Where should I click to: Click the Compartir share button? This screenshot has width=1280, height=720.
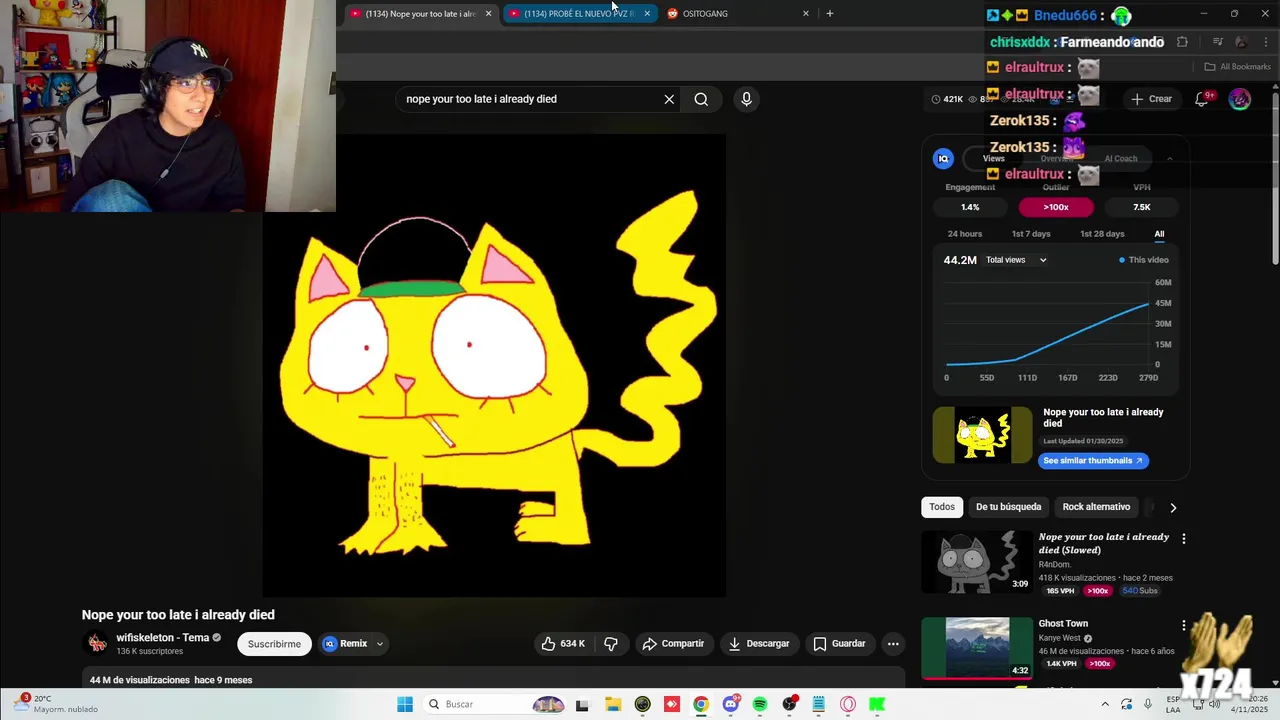673,644
